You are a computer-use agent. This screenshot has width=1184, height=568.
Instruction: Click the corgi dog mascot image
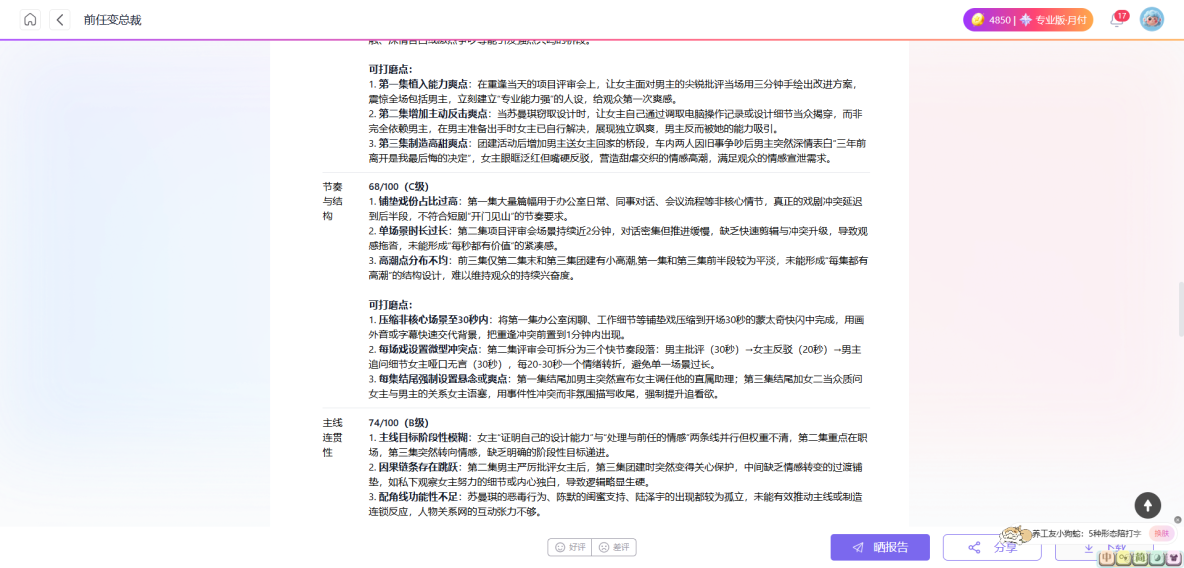(1017, 534)
